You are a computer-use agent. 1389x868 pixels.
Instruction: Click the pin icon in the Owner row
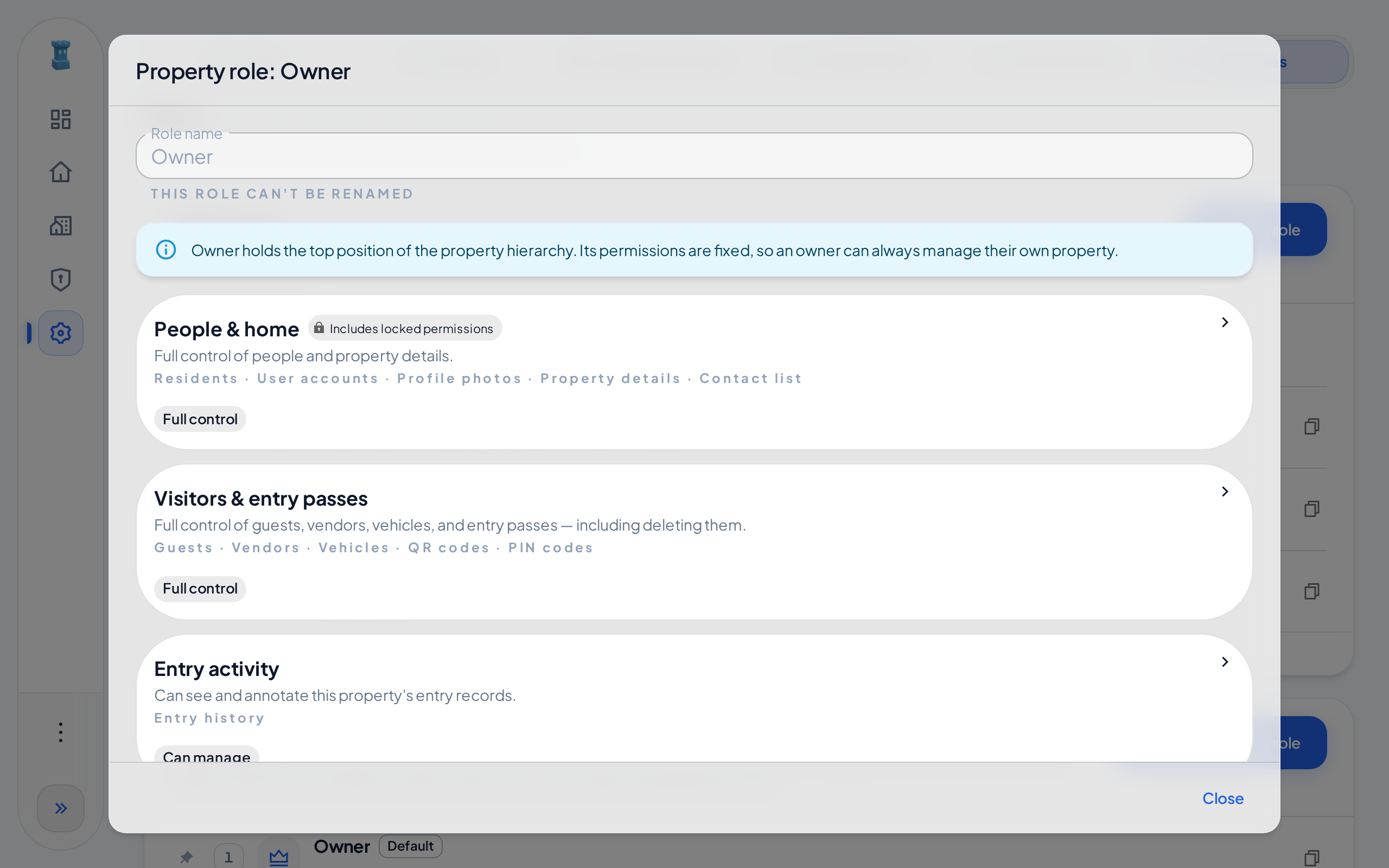(x=187, y=857)
